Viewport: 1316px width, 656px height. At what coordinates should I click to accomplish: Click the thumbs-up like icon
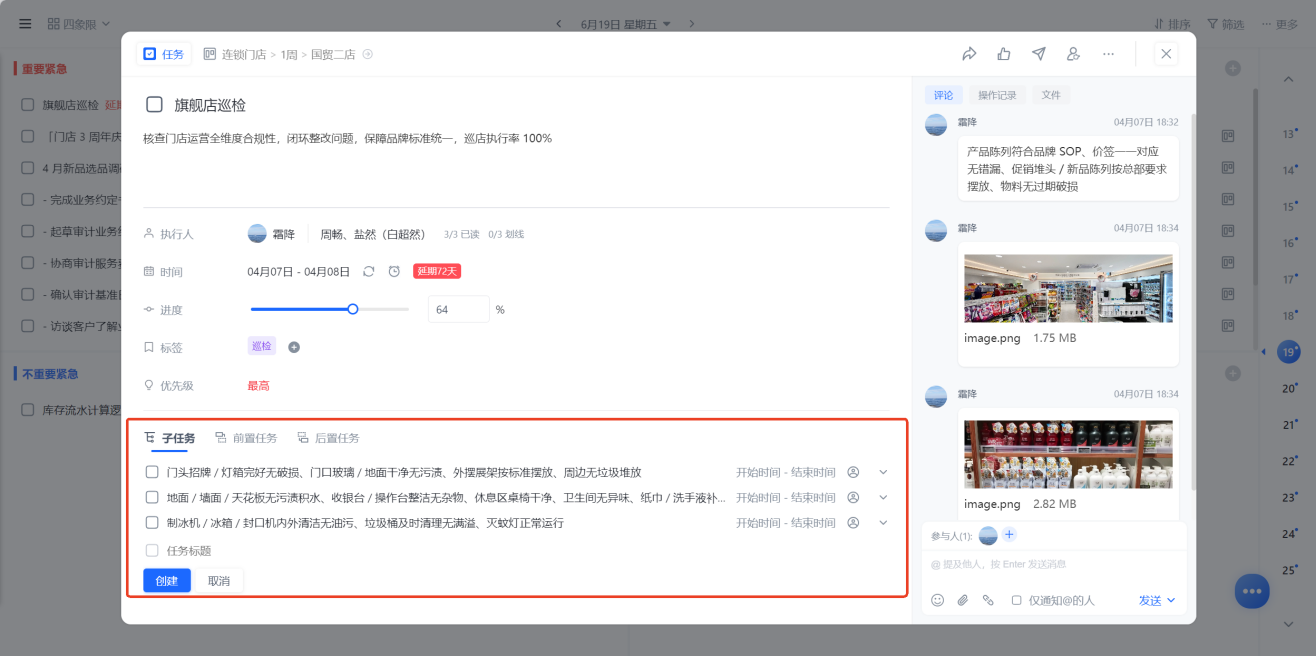point(1004,54)
